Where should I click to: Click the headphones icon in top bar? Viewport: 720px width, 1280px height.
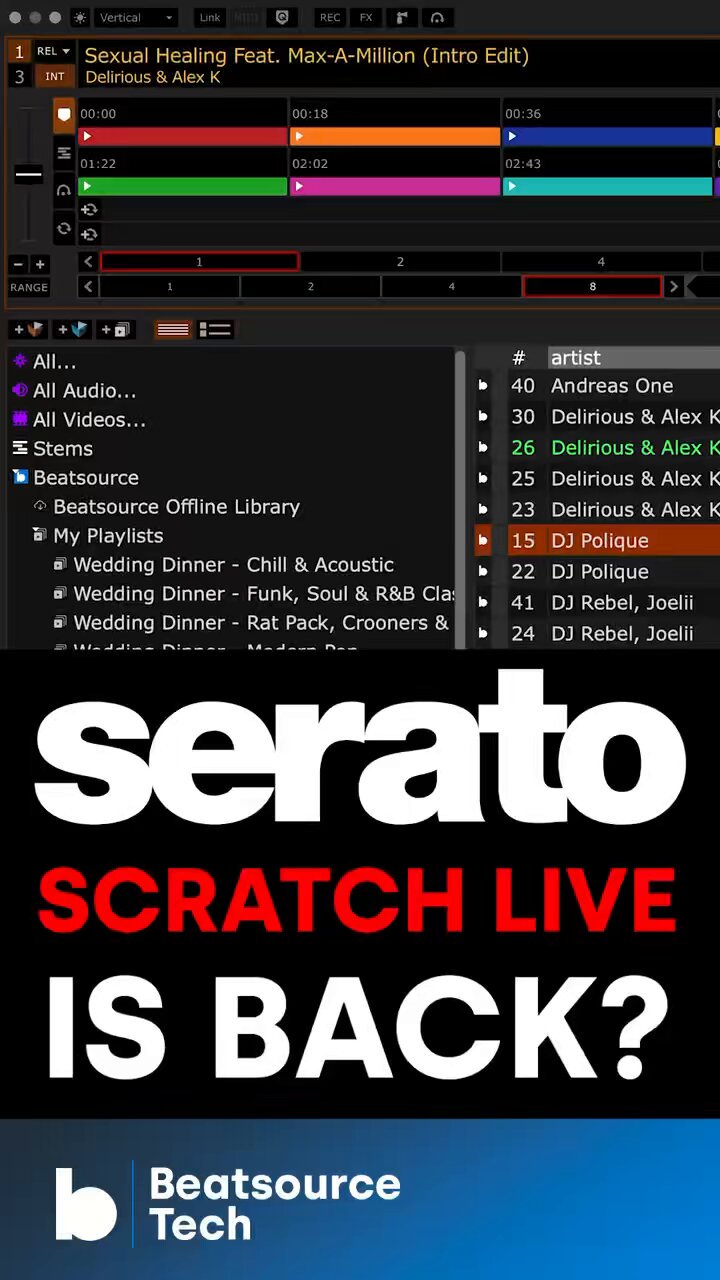pyautogui.click(x=437, y=17)
